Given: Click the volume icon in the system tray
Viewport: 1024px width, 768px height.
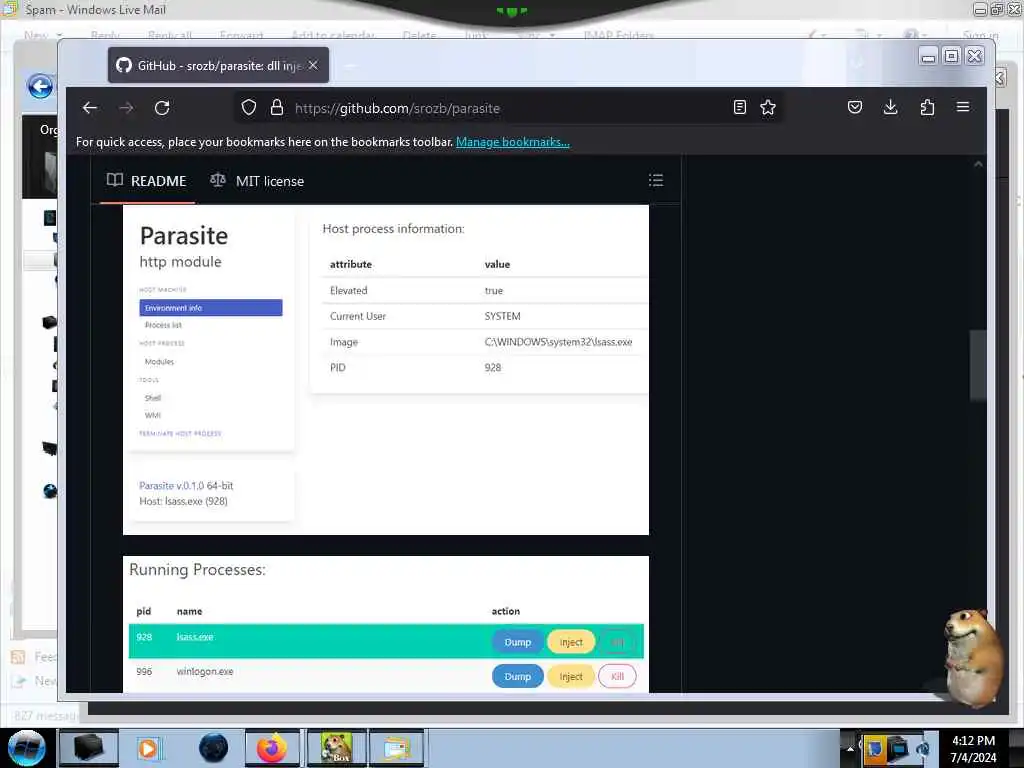Looking at the screenshot, I should pyautogui.click(x=923, y=749).
